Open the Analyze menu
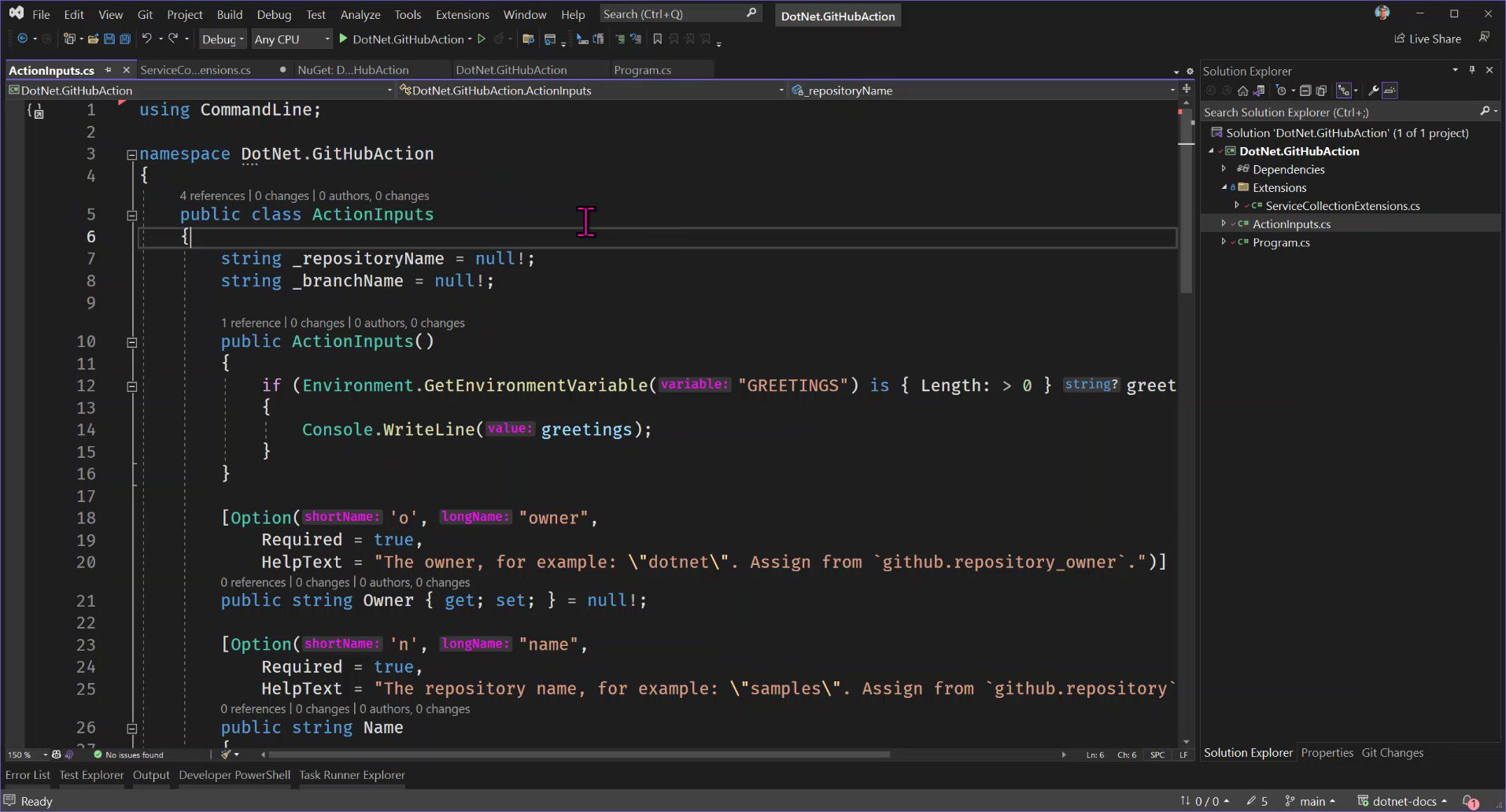Screen dimensions: 1506x812 point(360,14)
